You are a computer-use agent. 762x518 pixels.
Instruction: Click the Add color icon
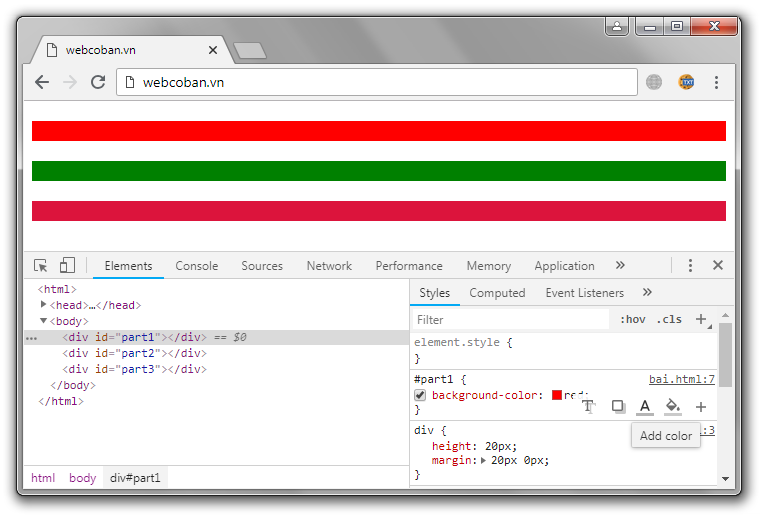click(x=645, y=407)
